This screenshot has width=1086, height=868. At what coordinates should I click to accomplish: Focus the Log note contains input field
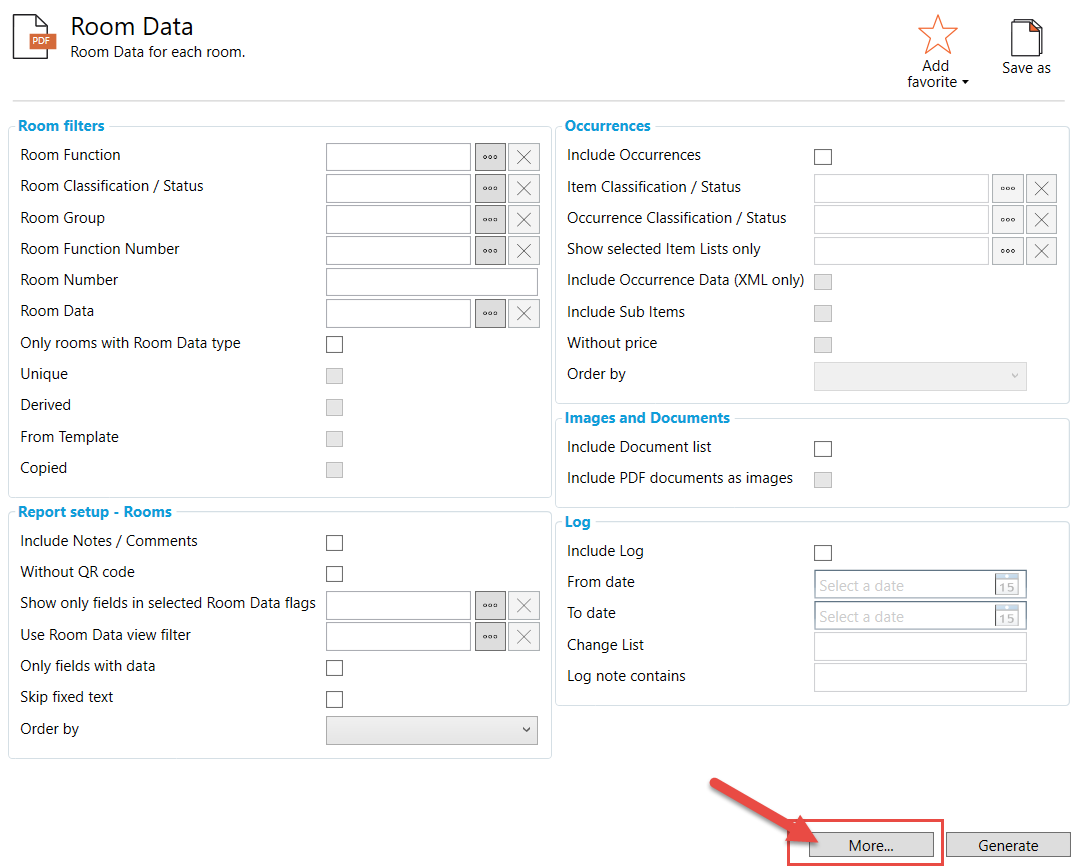tap(920, 678)
